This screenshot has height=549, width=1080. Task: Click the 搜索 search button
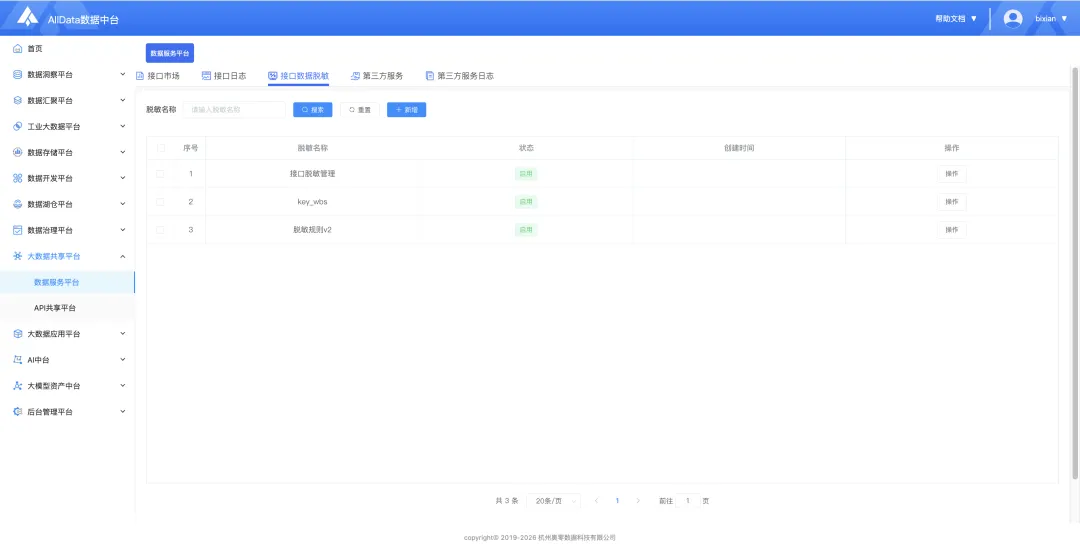click(x=313, y=110)
